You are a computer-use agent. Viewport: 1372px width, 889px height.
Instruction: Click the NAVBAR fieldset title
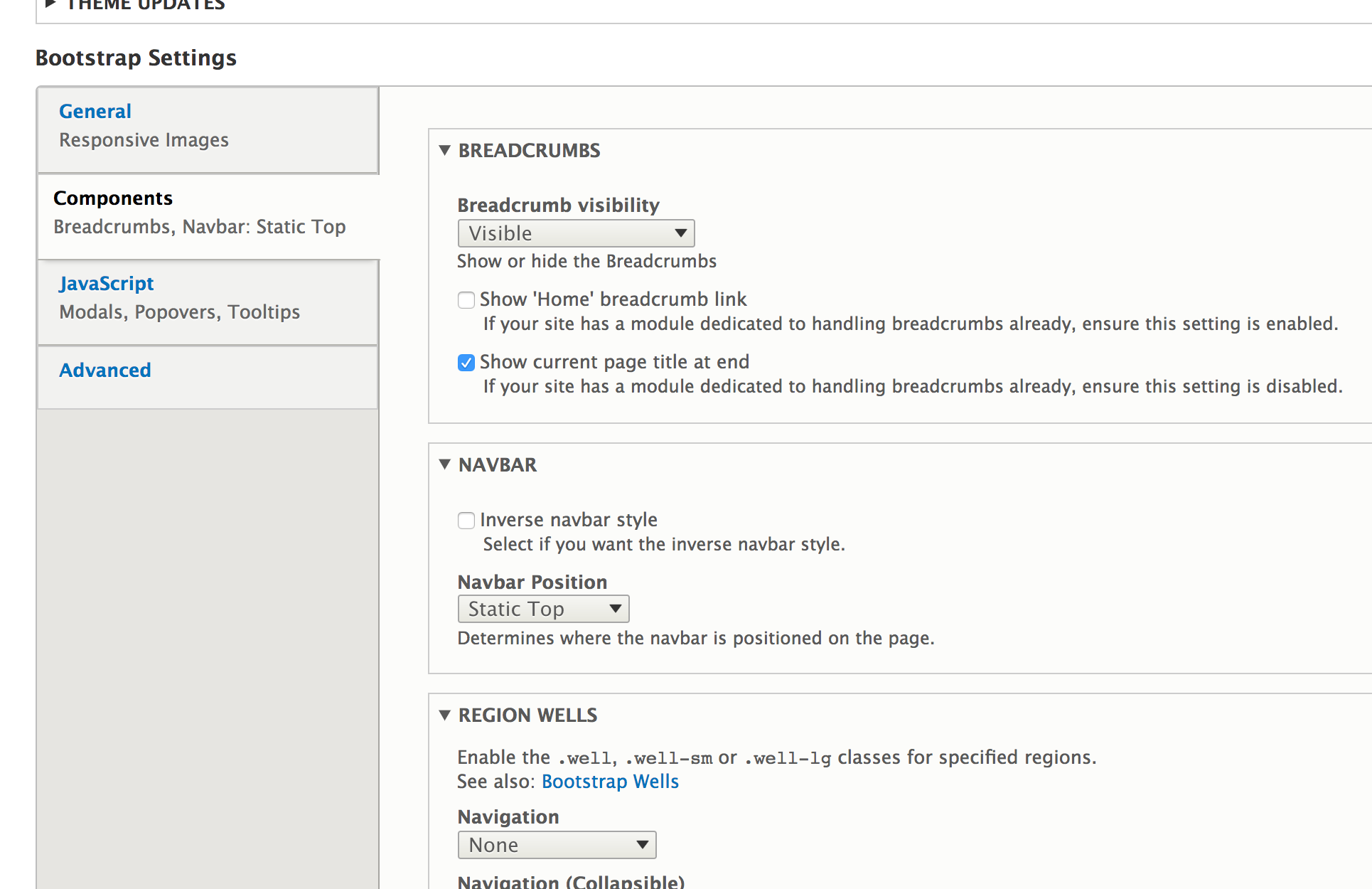coord(498,464)
